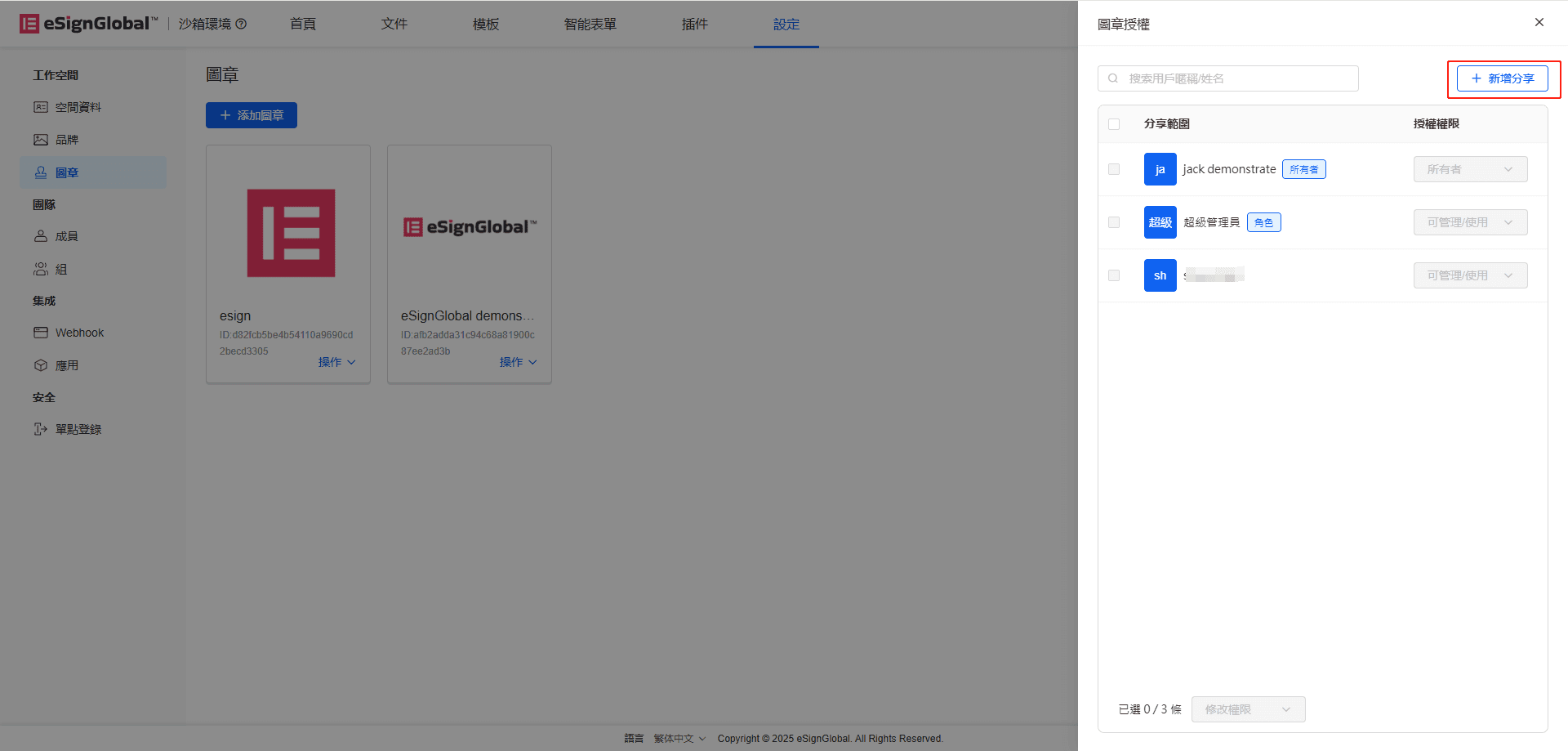
Task: Click the 組 group icon
Action: point(41,269)
